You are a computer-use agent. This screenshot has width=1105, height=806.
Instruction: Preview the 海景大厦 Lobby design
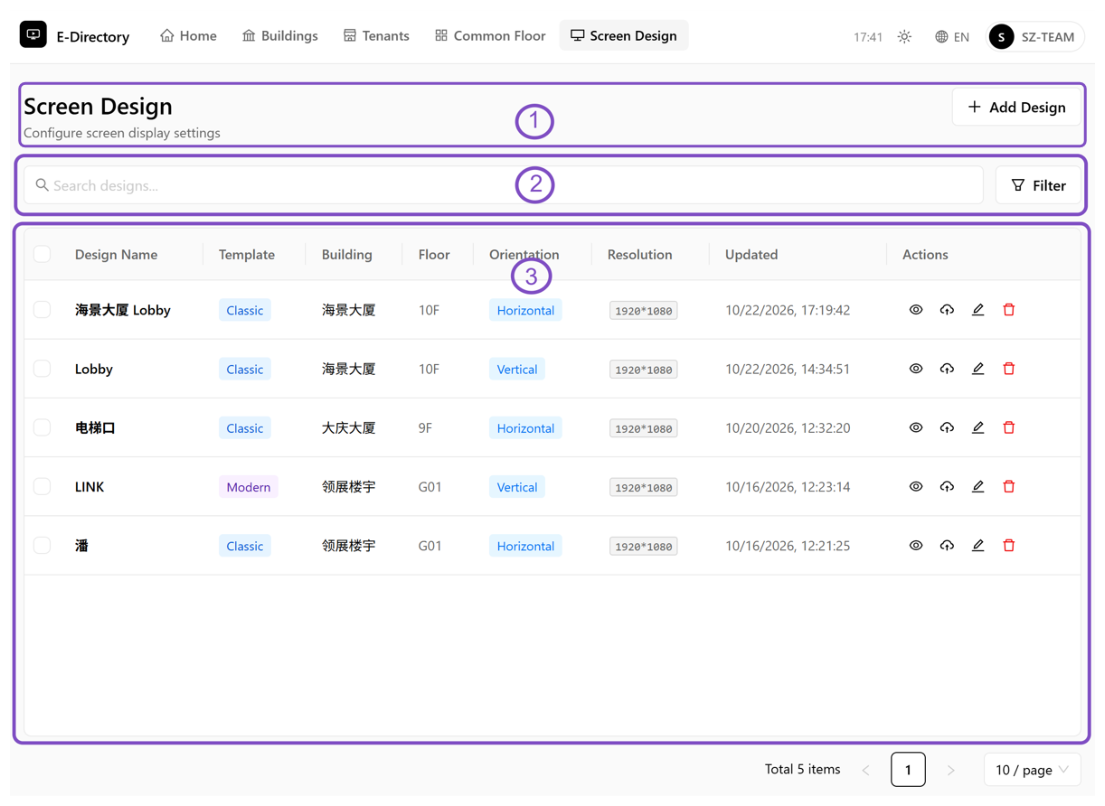tap(915, 310)
